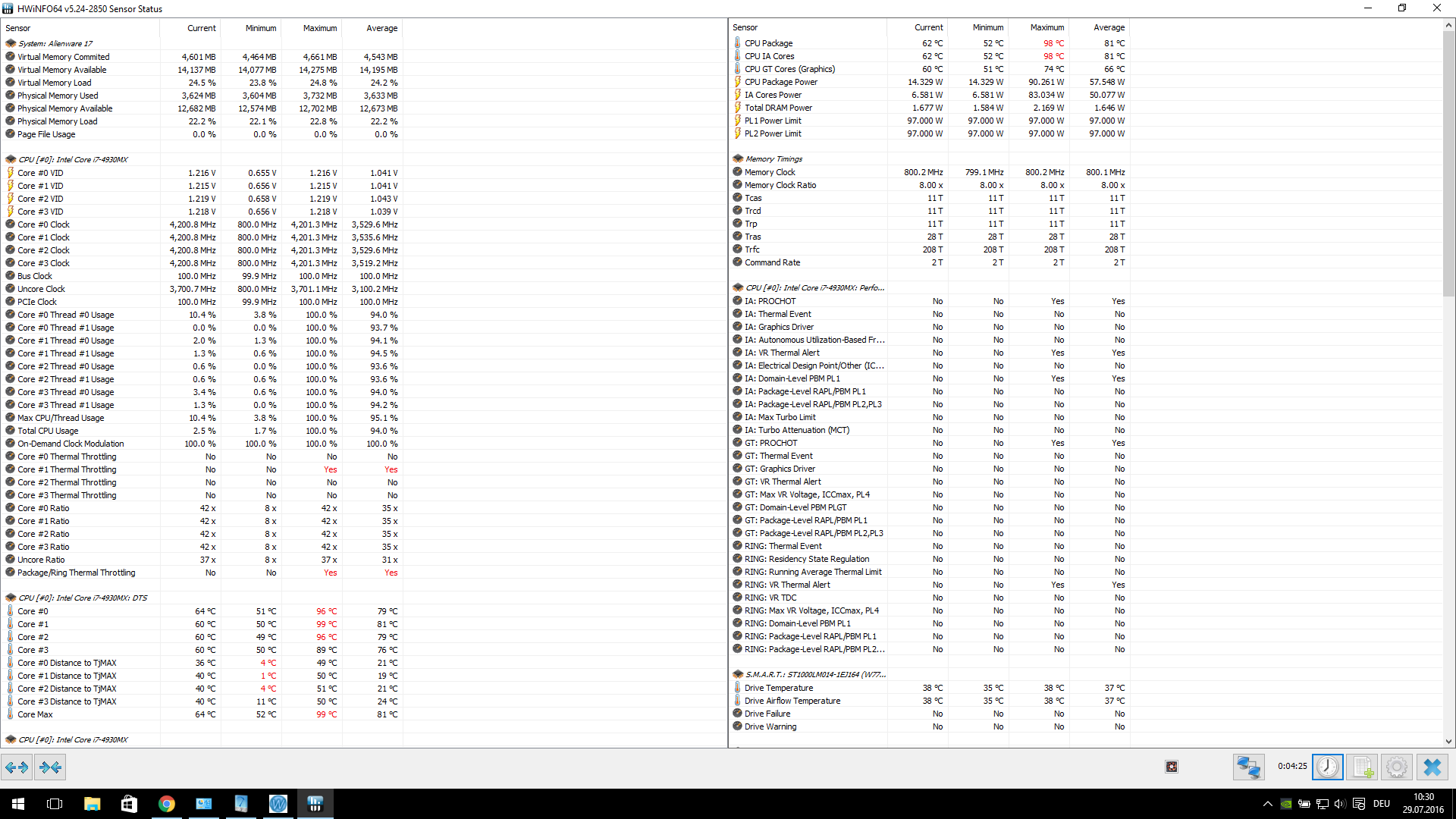The width and height of the screenshot is (1456, 819).
Task: Select the S.M.A.R.T. ST1000LM014 group header
Action: click(930, 674)
